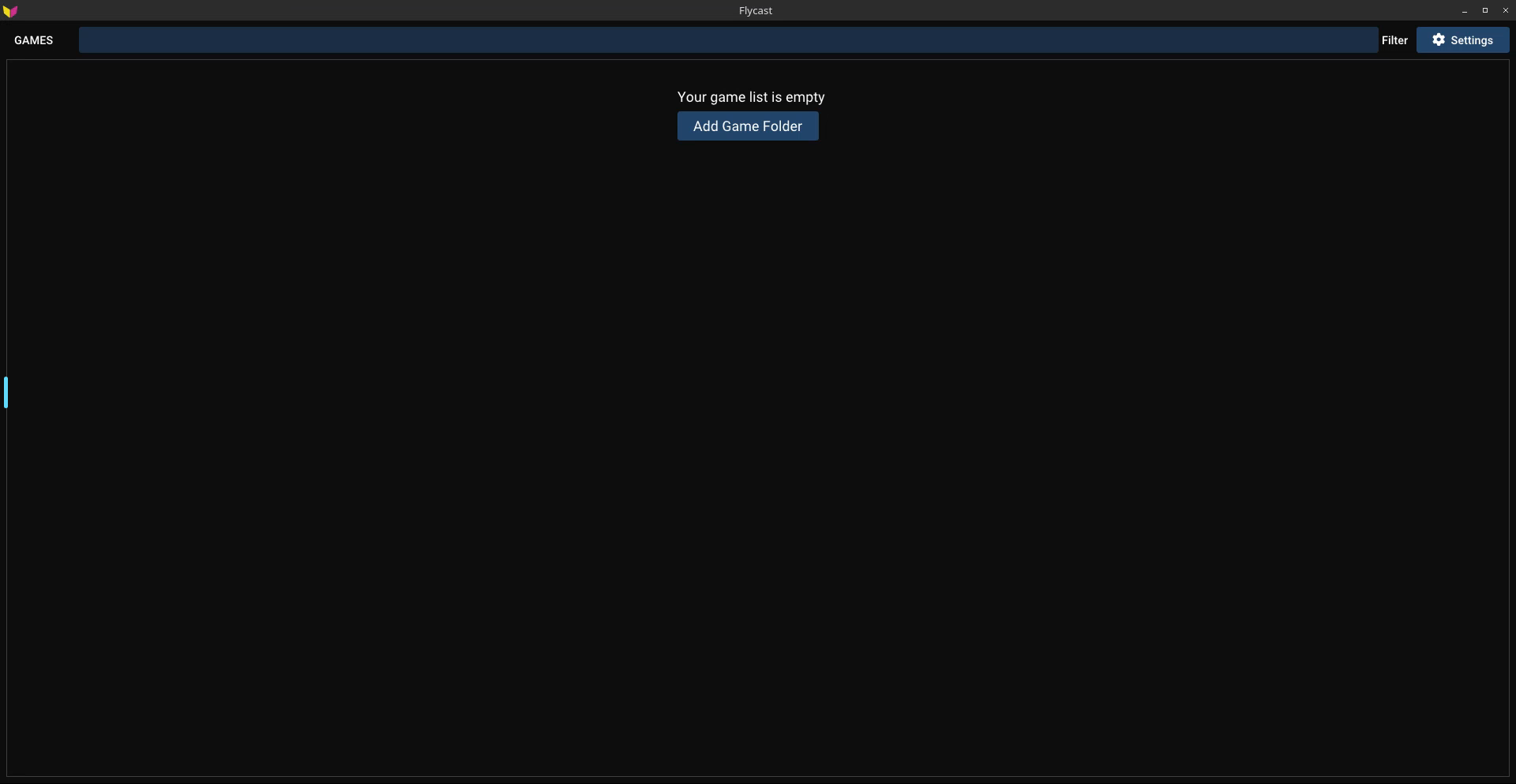Minimize the Flycast window
Viewport: 1516px width, 784px height.
click(1464, 11)
